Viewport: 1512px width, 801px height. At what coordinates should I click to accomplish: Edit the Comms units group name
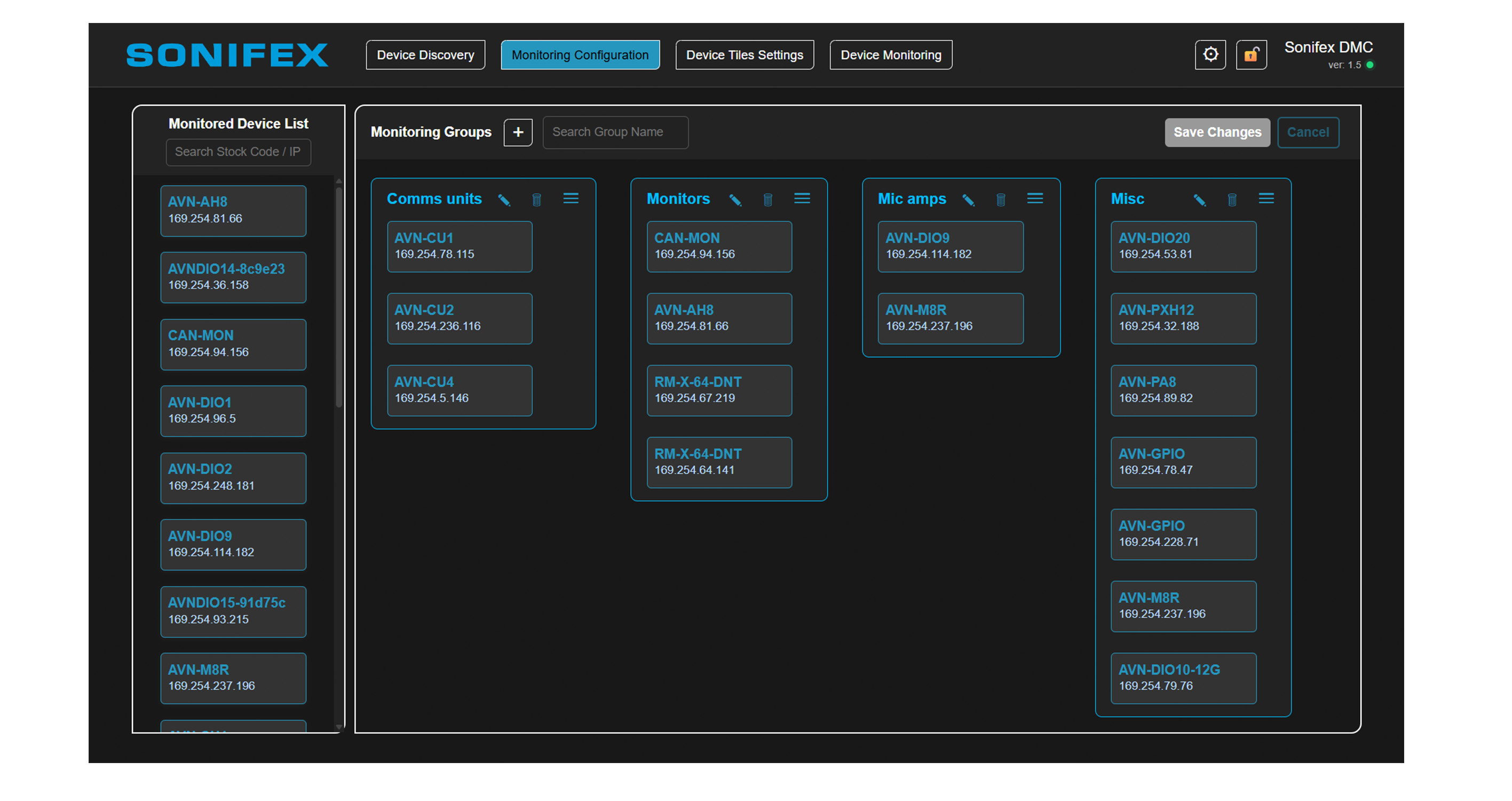coord(504,200)
